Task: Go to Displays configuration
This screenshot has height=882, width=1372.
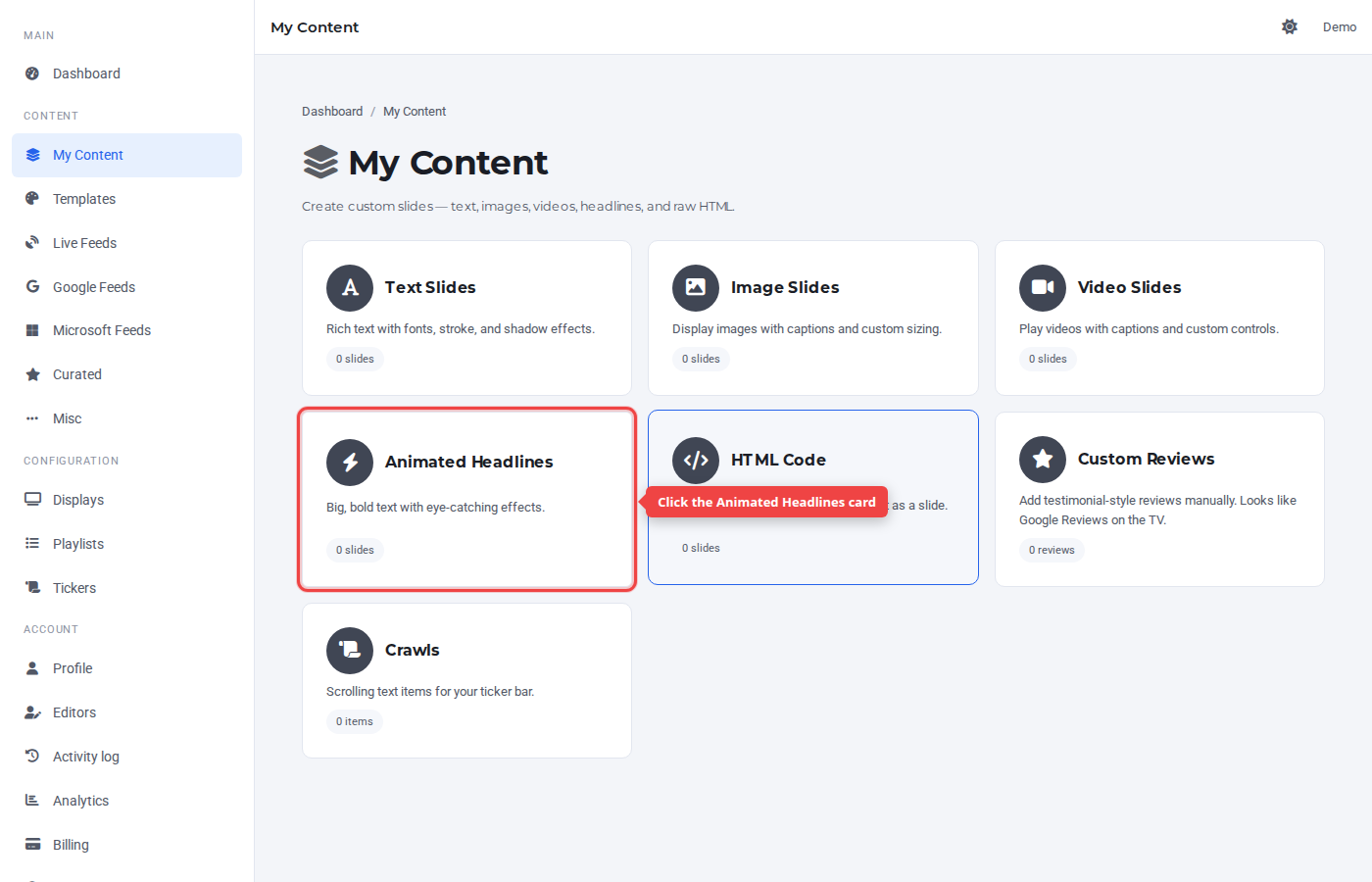Action: point(127,500)
